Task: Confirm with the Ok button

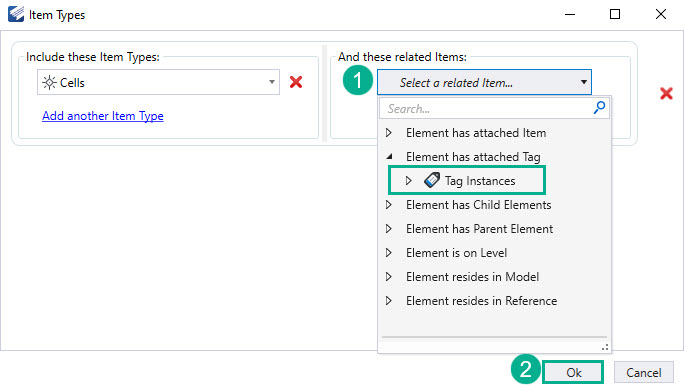Action: pos(573,373)
